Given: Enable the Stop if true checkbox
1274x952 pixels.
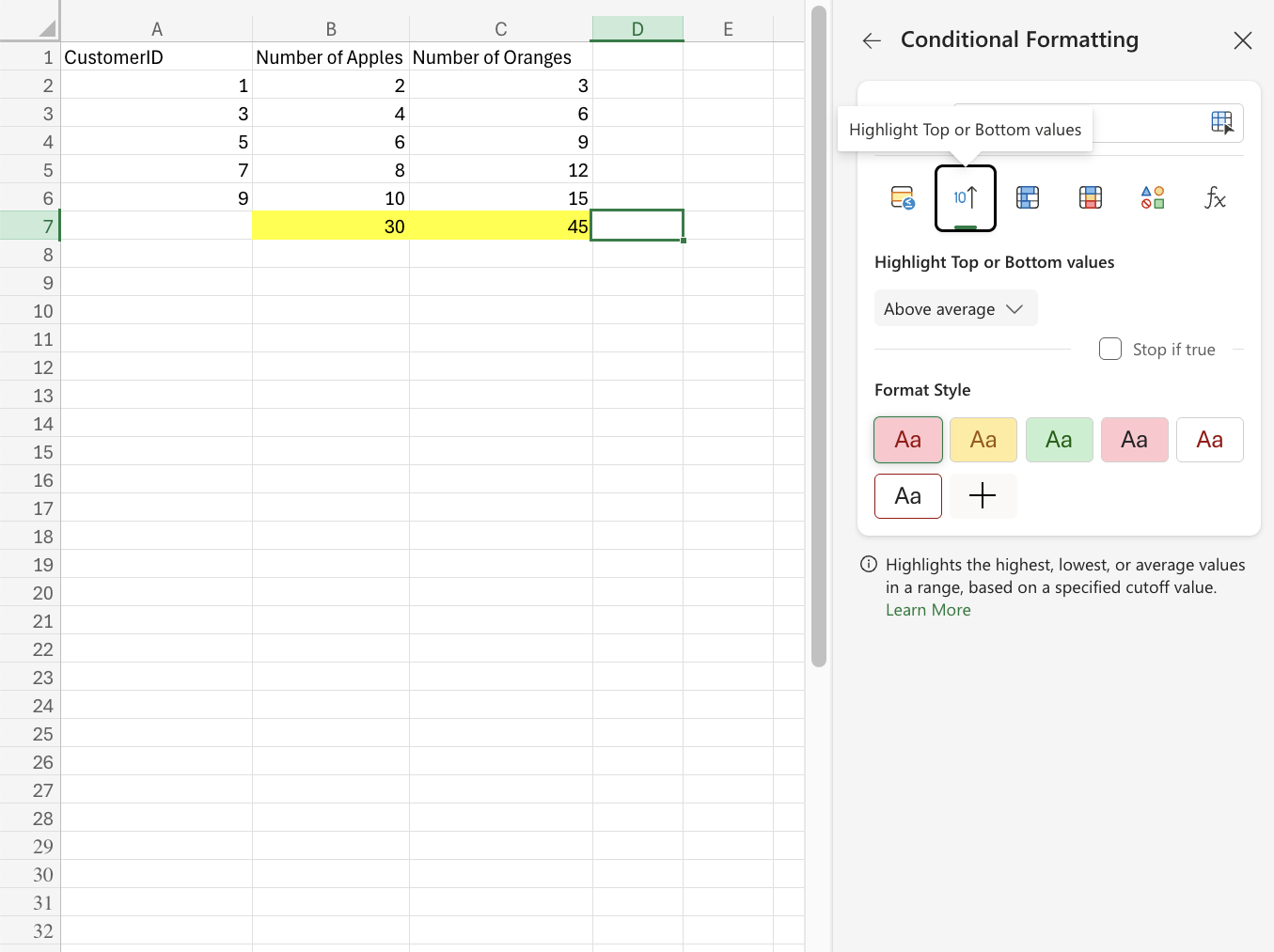Looking at the screenshot, I should tap(1110, 350).
